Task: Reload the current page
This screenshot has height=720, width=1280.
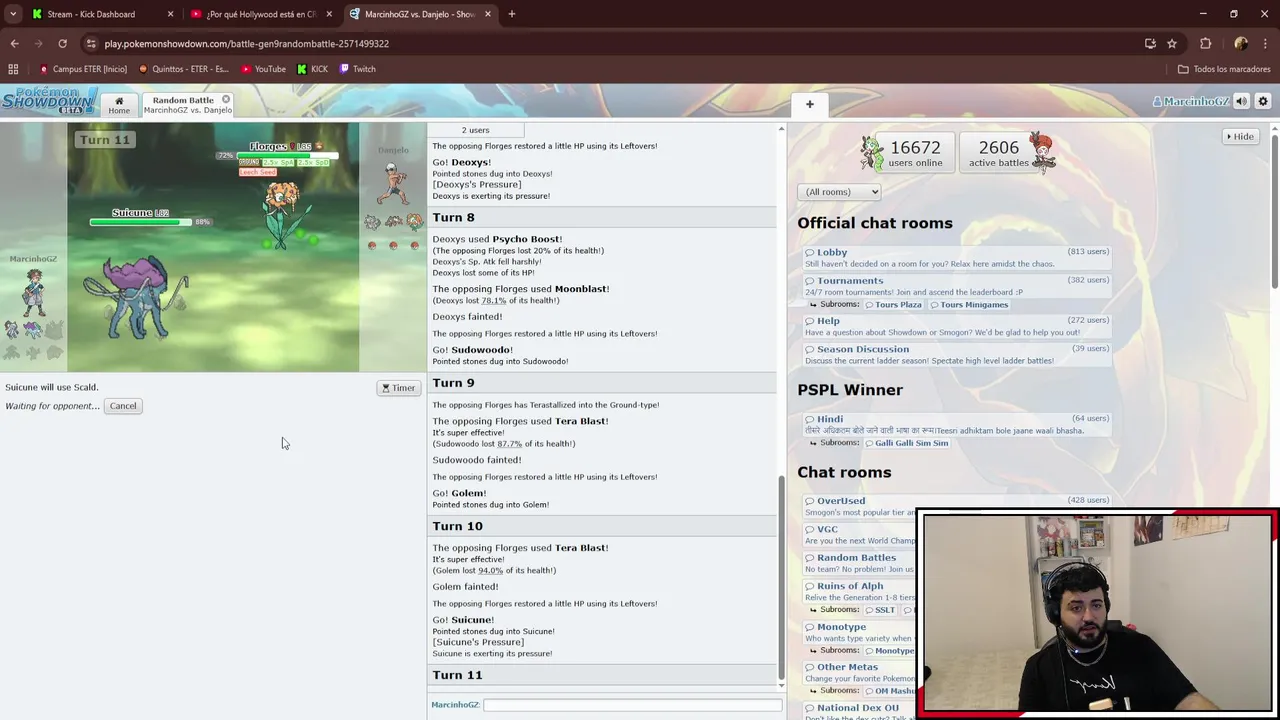Action: point(63,44)
